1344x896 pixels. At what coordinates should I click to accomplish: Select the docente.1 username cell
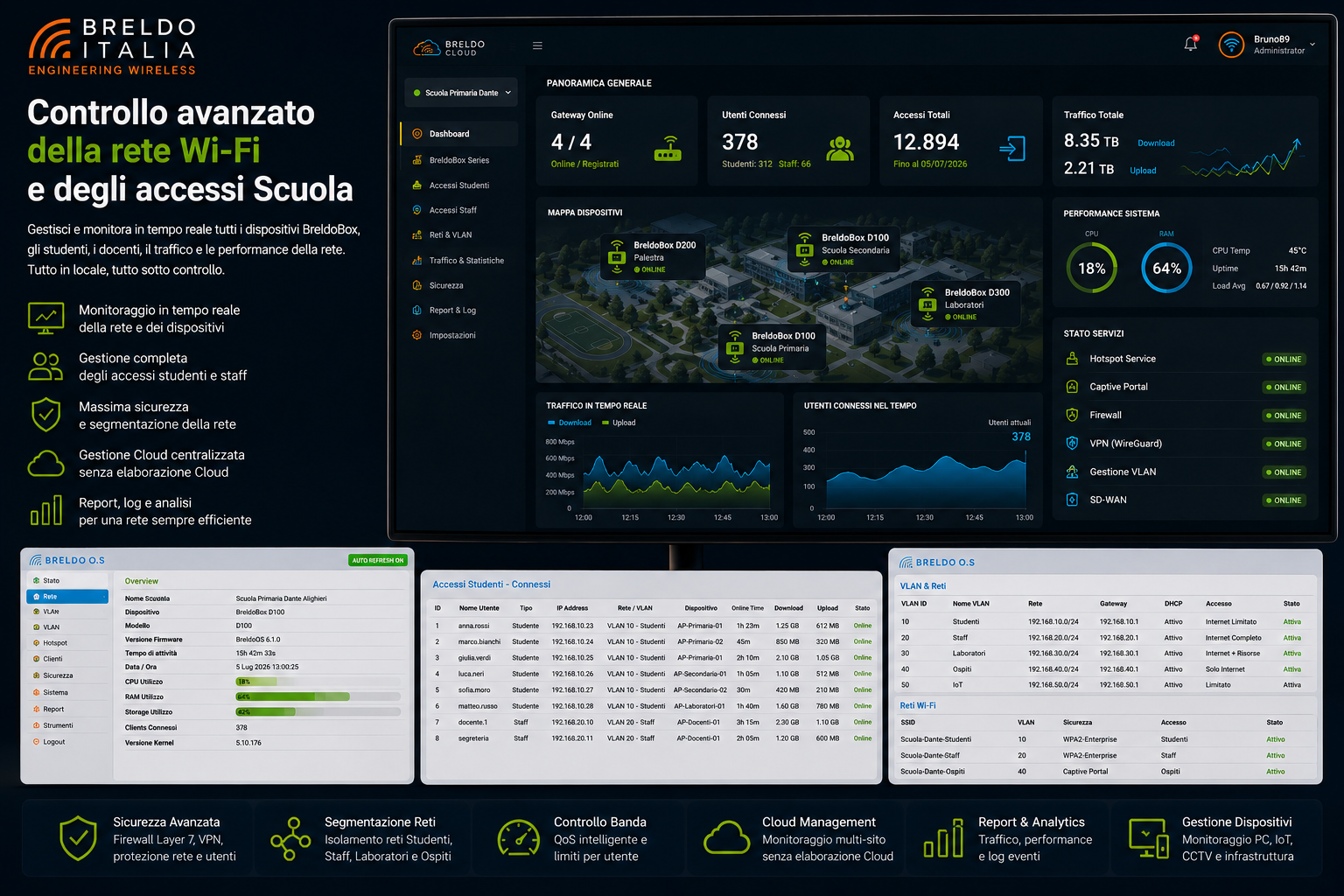point(472,723)
